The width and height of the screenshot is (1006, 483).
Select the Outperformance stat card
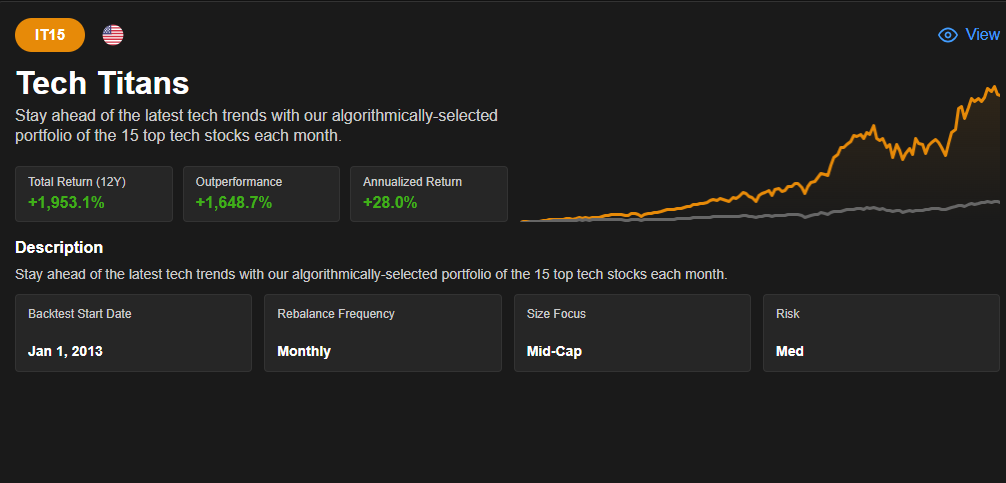click(x=261, y=194)
